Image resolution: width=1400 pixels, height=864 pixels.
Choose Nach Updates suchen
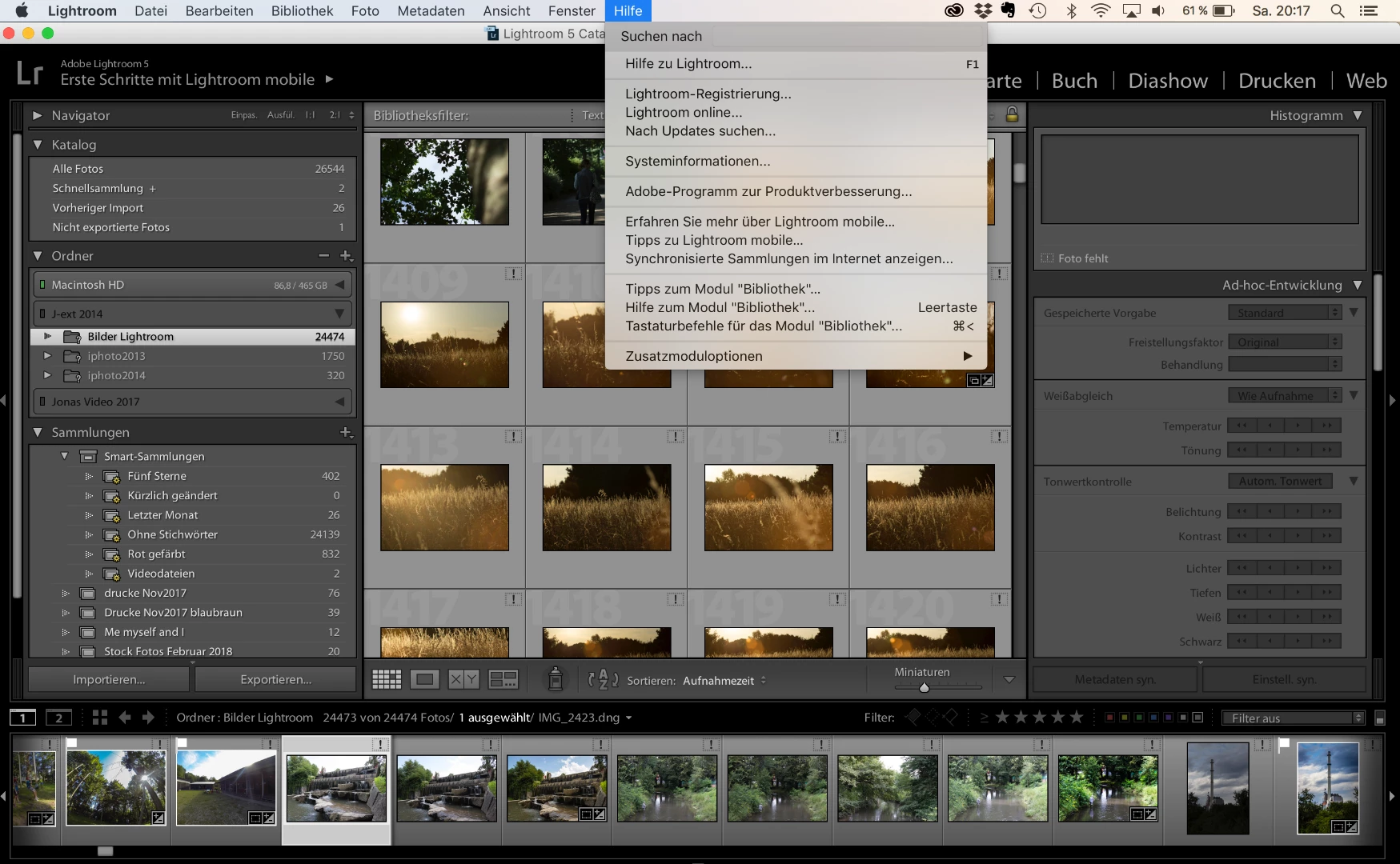[x=796, y=131]
